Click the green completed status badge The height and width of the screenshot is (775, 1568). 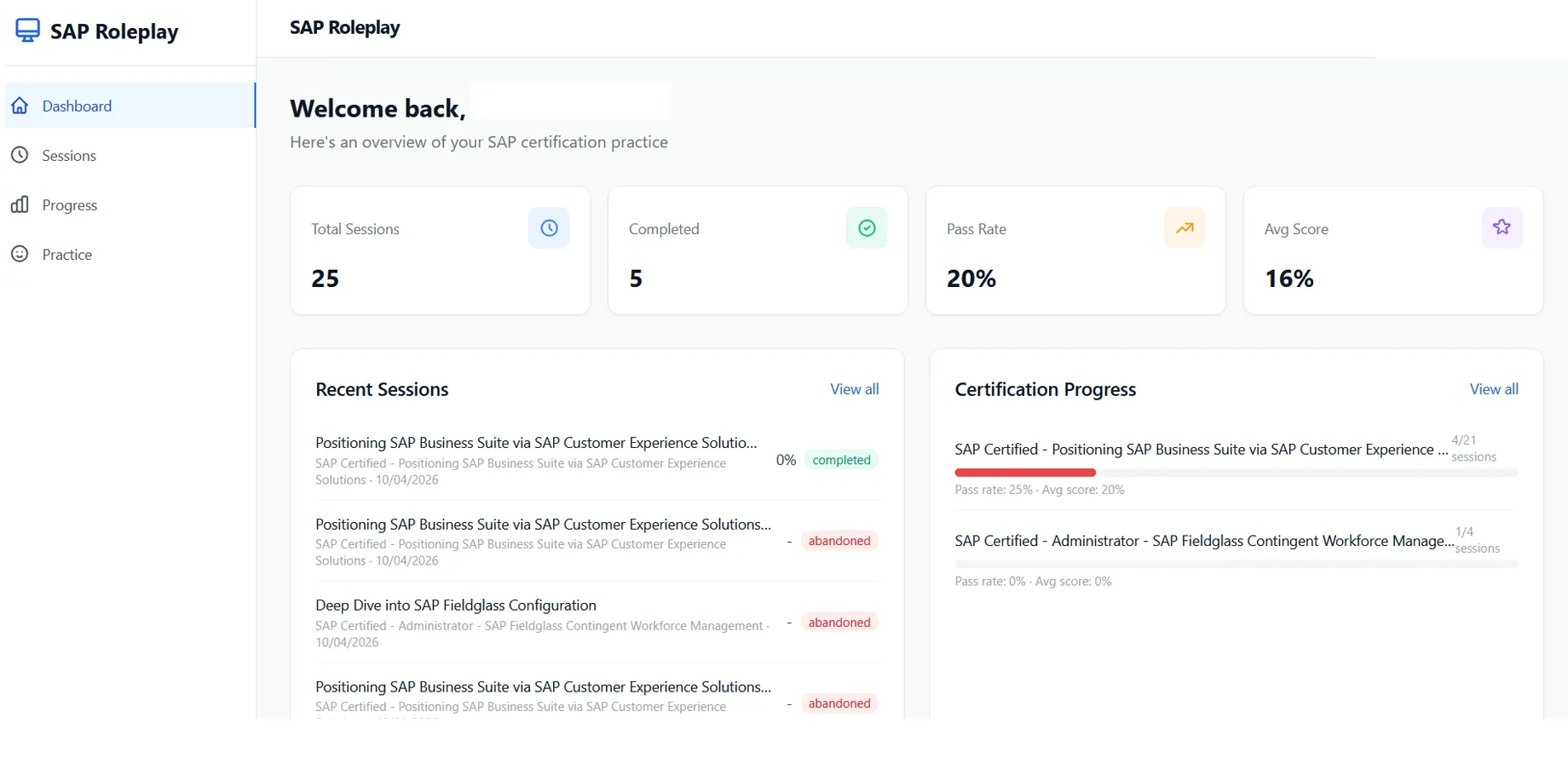(841, 460)
